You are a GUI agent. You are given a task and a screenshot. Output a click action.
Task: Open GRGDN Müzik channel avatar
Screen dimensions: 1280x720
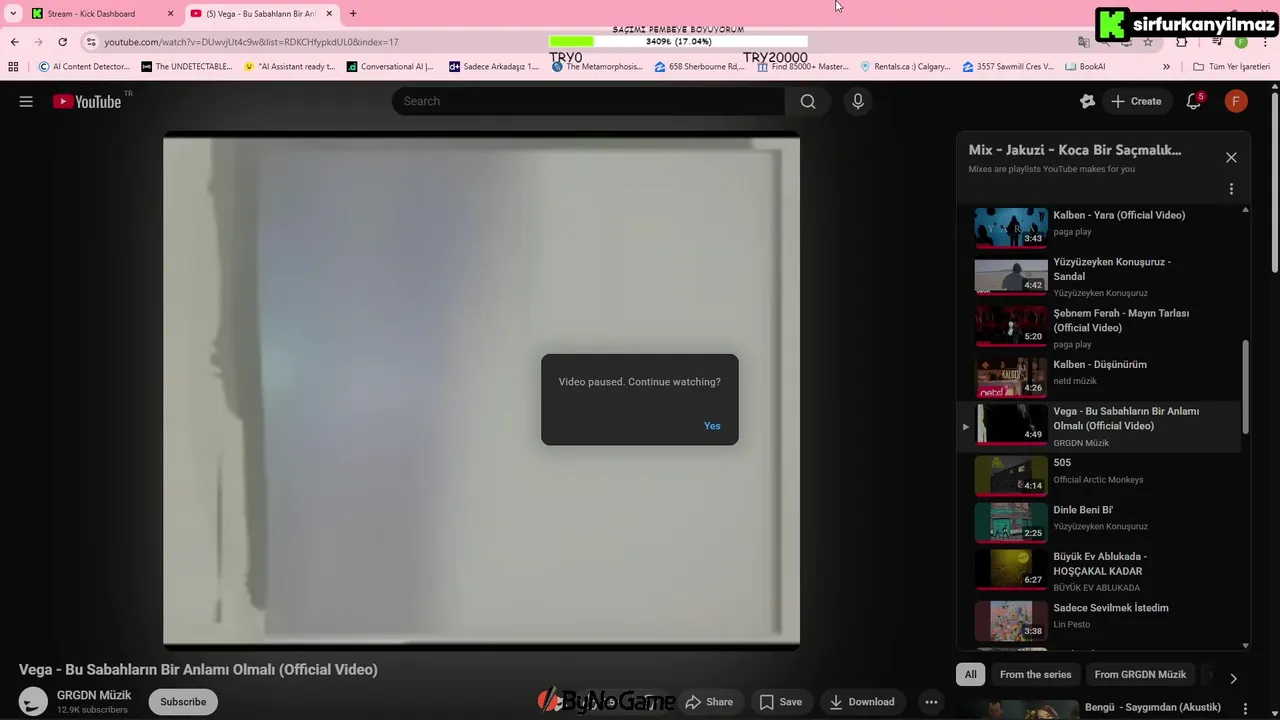33,701
